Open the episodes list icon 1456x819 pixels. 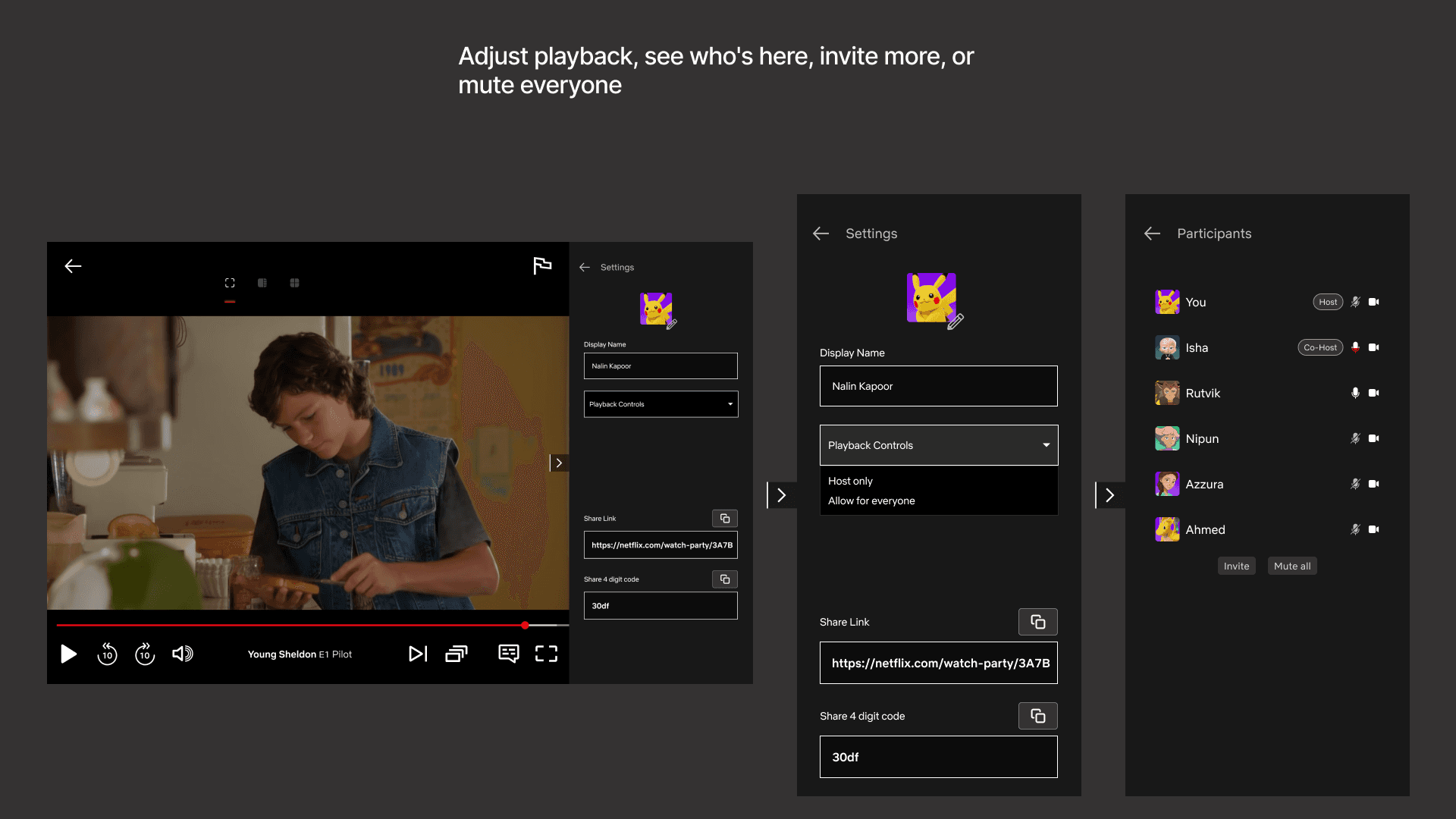point(457,654)
